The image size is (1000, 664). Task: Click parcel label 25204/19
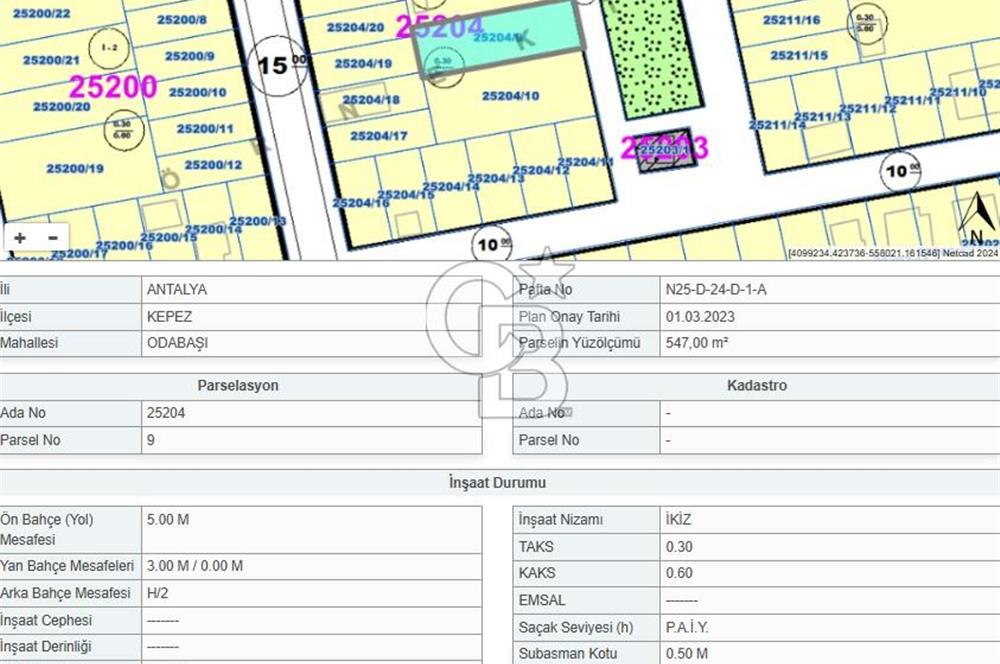363,64
